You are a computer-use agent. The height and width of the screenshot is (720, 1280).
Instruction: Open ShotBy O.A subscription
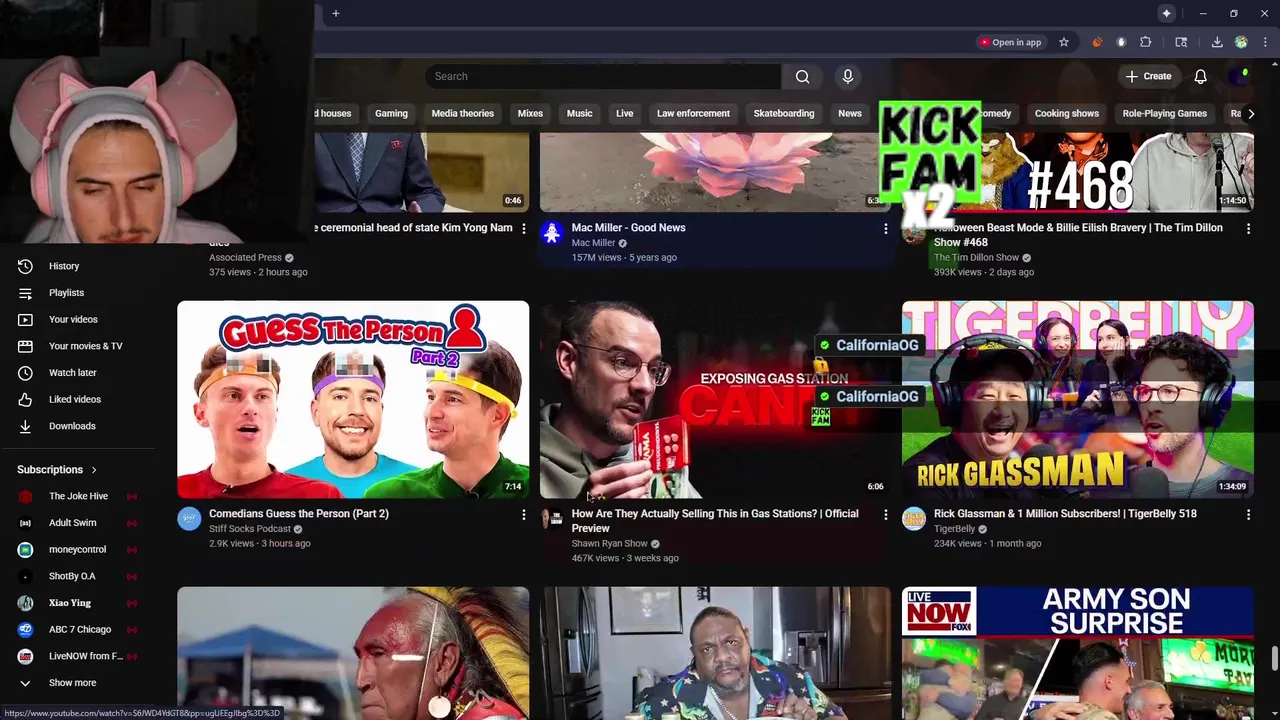pos(72,576)
